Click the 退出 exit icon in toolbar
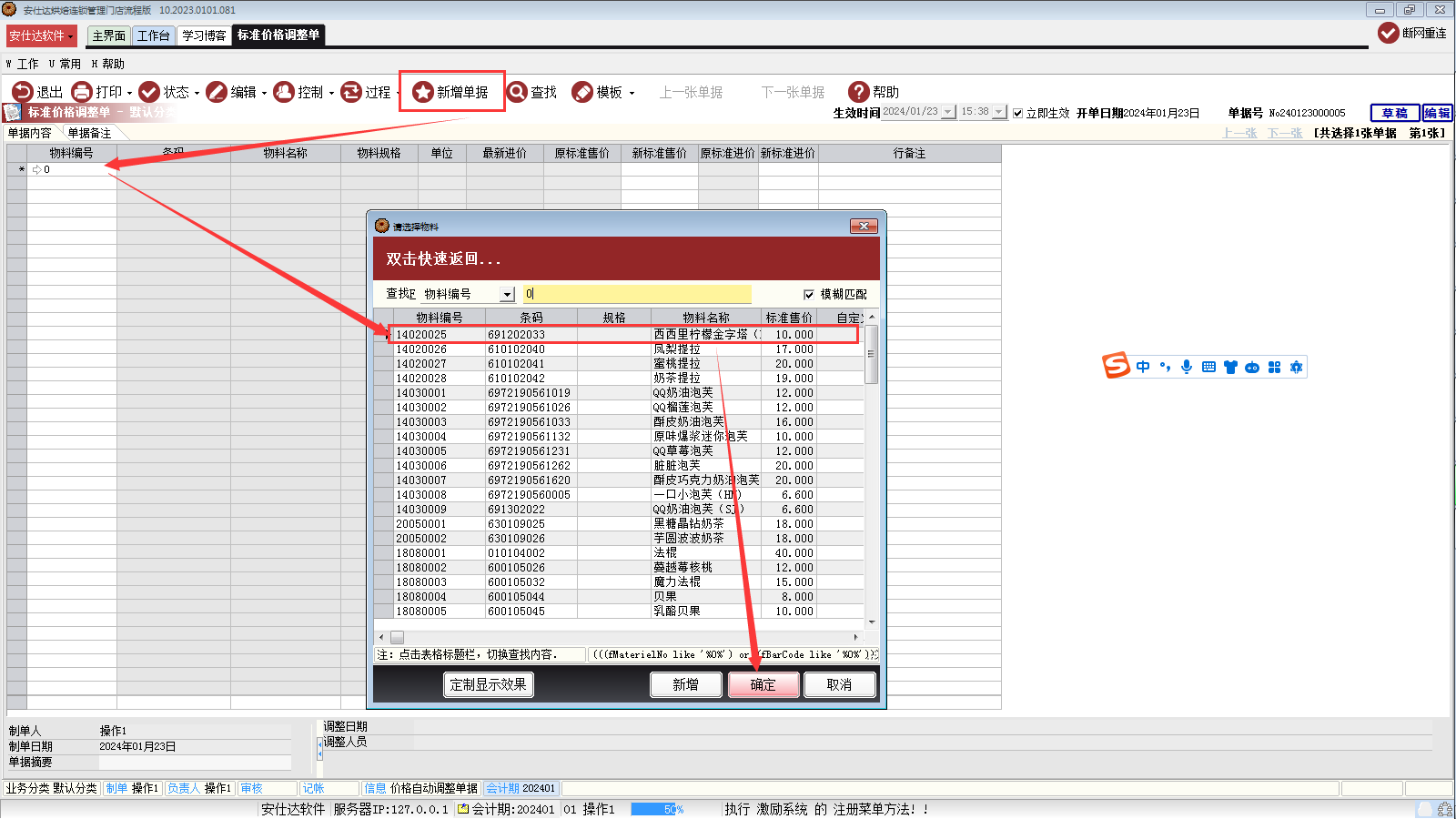1456x819 pixels. 23,92
